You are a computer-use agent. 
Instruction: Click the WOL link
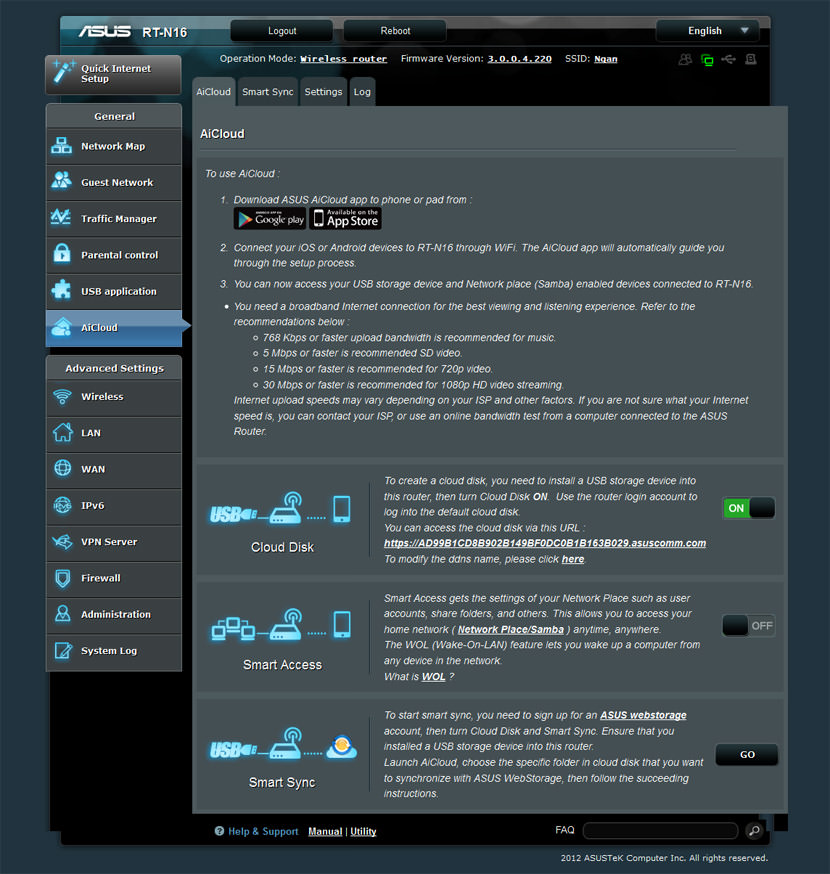click(433, 676)
